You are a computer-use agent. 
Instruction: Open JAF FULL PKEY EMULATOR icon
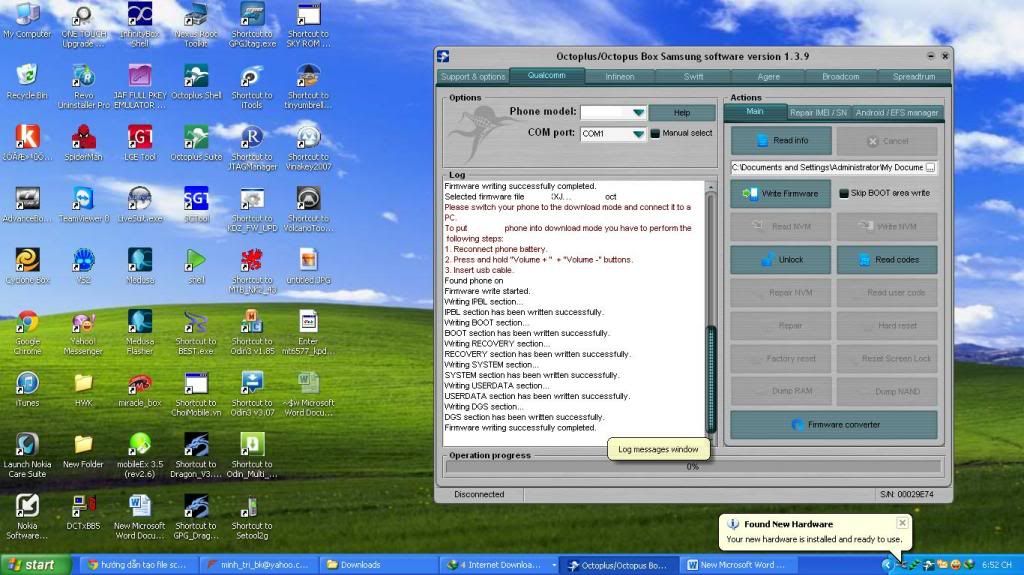[140, 86]
